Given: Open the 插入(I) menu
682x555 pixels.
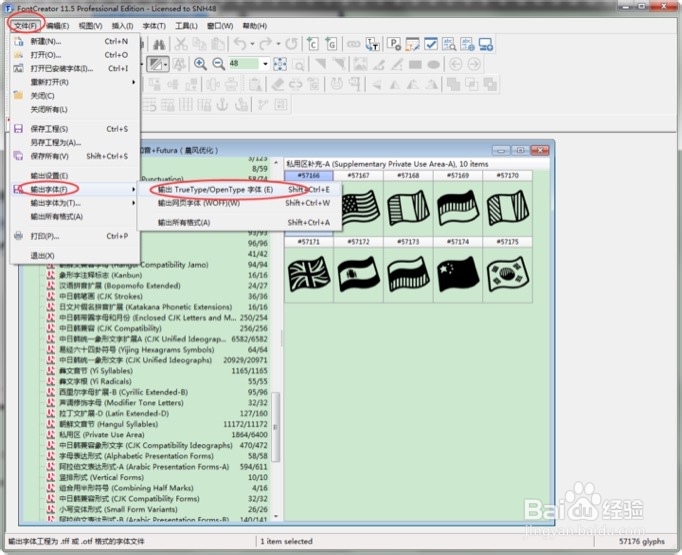Looking at the screenshot, I should (x=122, y=26).
